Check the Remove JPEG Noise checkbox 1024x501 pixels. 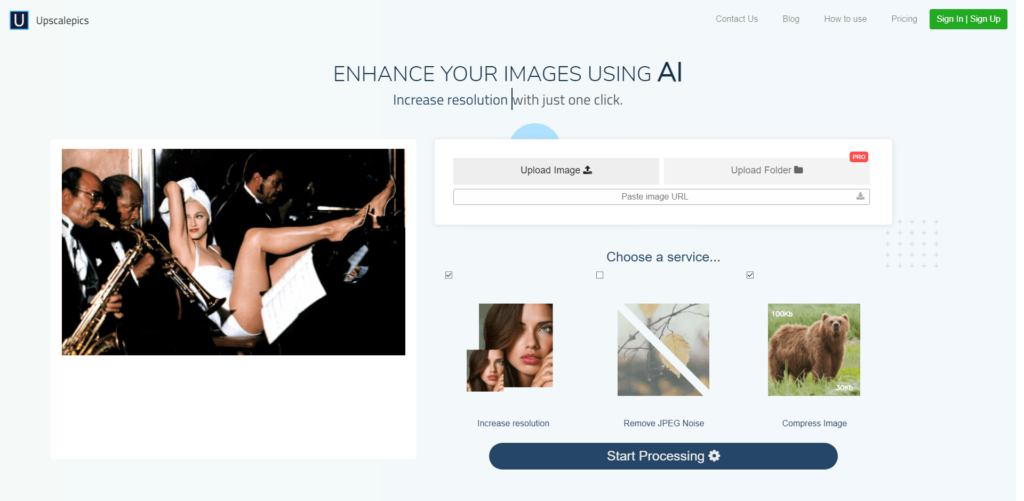pos(600,276)
